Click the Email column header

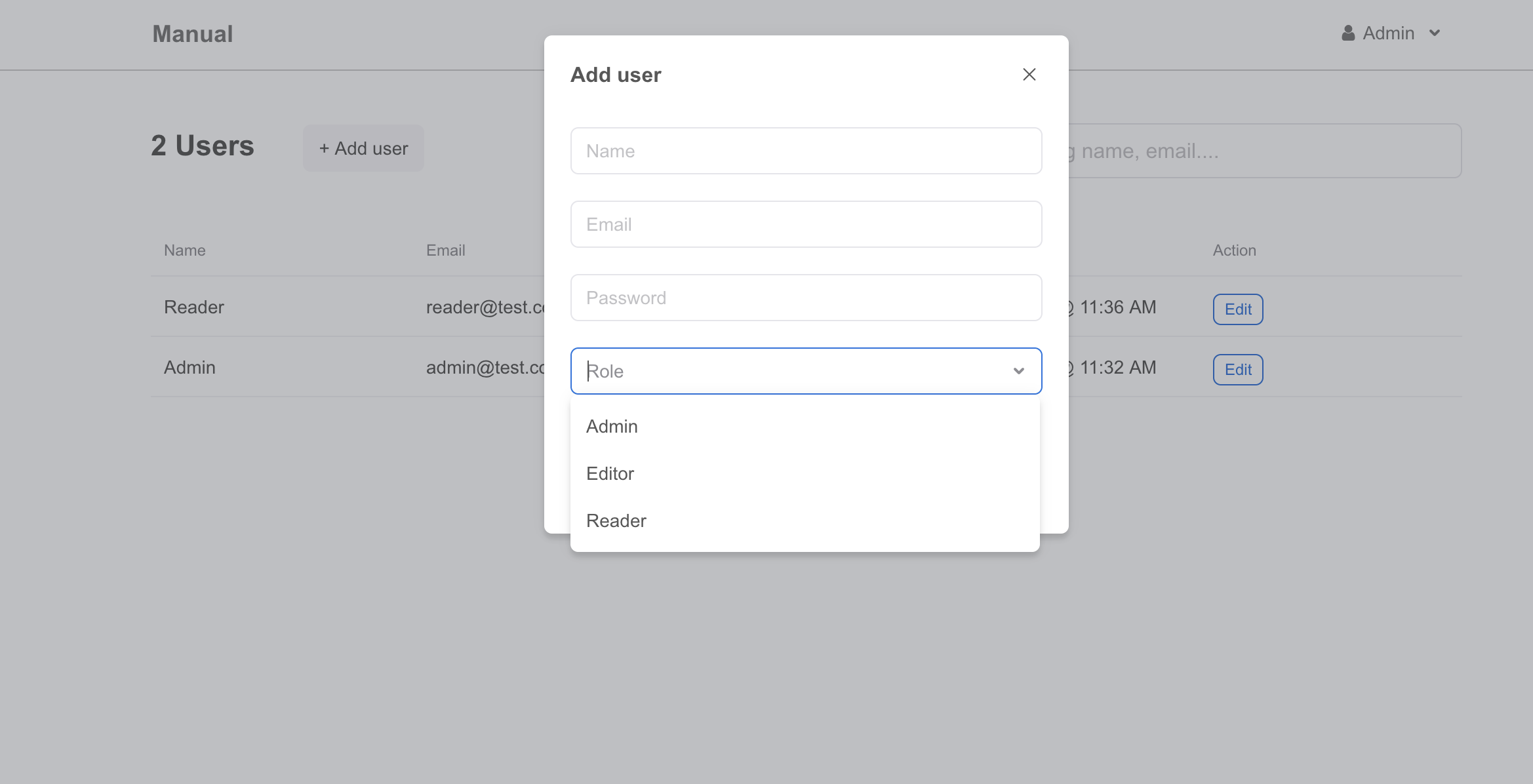(x=445, y=250)
